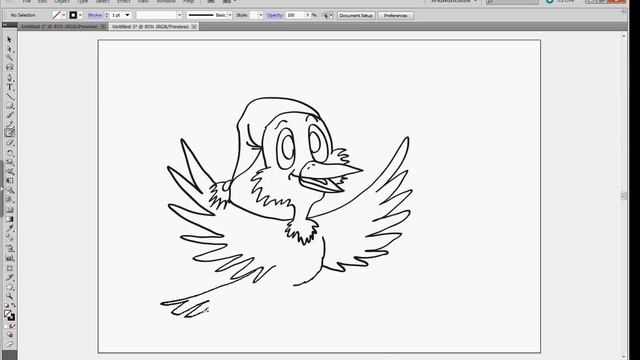Select the Artboard tool

point(9,268)
